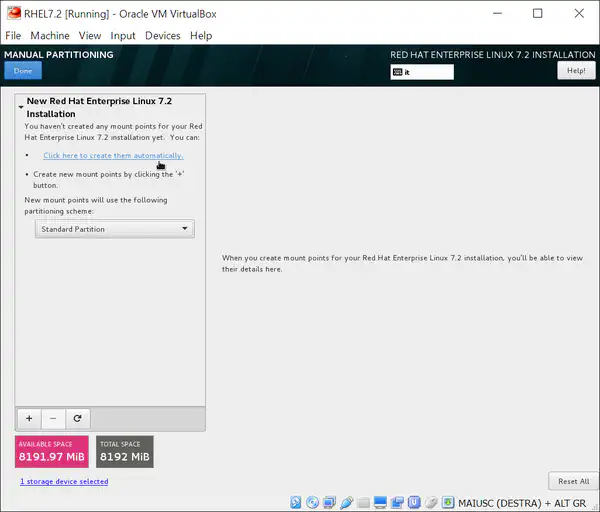Screen dimensions: 600x512
Task: Click the display settings monitor icon in status bar
Action: 381,502
